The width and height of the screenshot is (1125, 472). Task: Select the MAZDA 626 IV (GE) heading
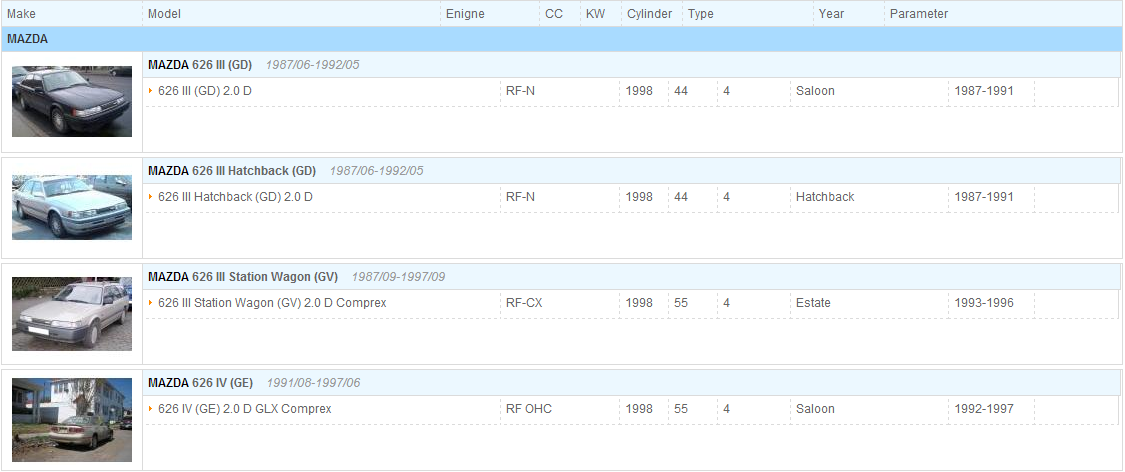point(200,383)
